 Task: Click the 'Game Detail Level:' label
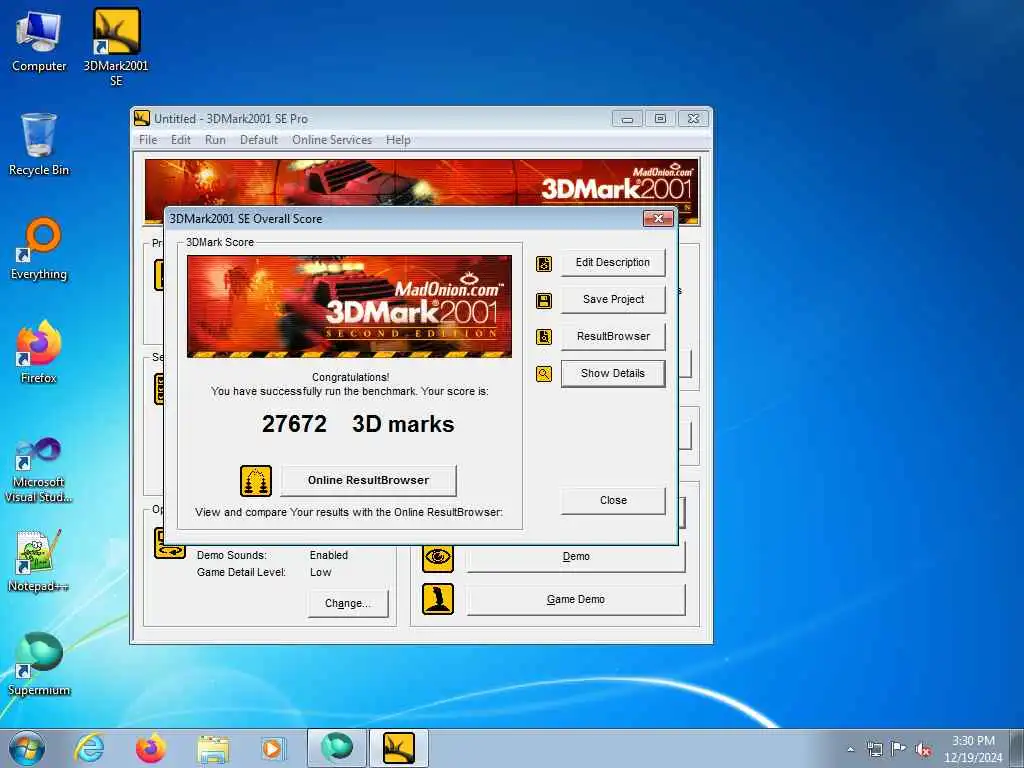[242, 573]
